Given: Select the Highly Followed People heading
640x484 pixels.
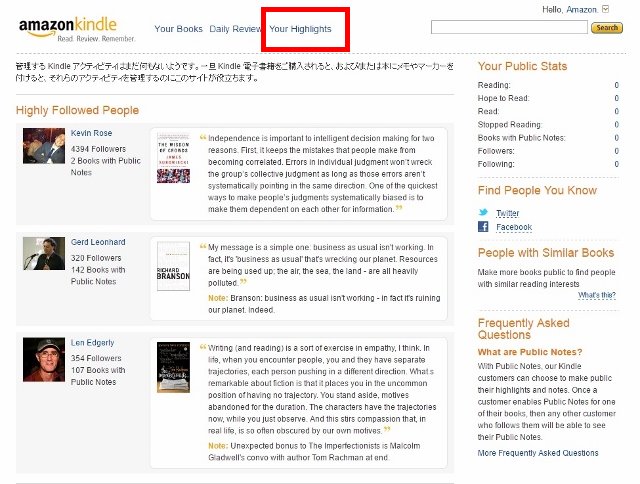Looking at the screenshot, I should (x=77, y=110).
